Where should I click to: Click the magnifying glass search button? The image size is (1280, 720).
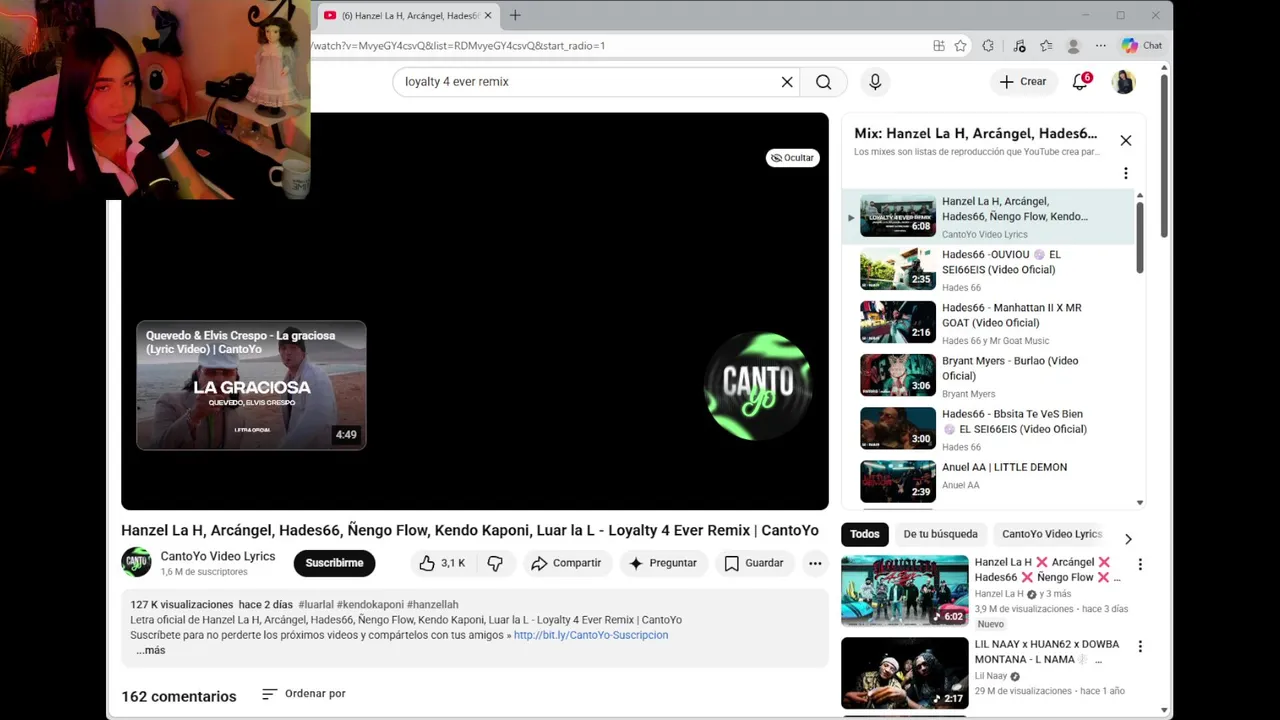point(823,82)
